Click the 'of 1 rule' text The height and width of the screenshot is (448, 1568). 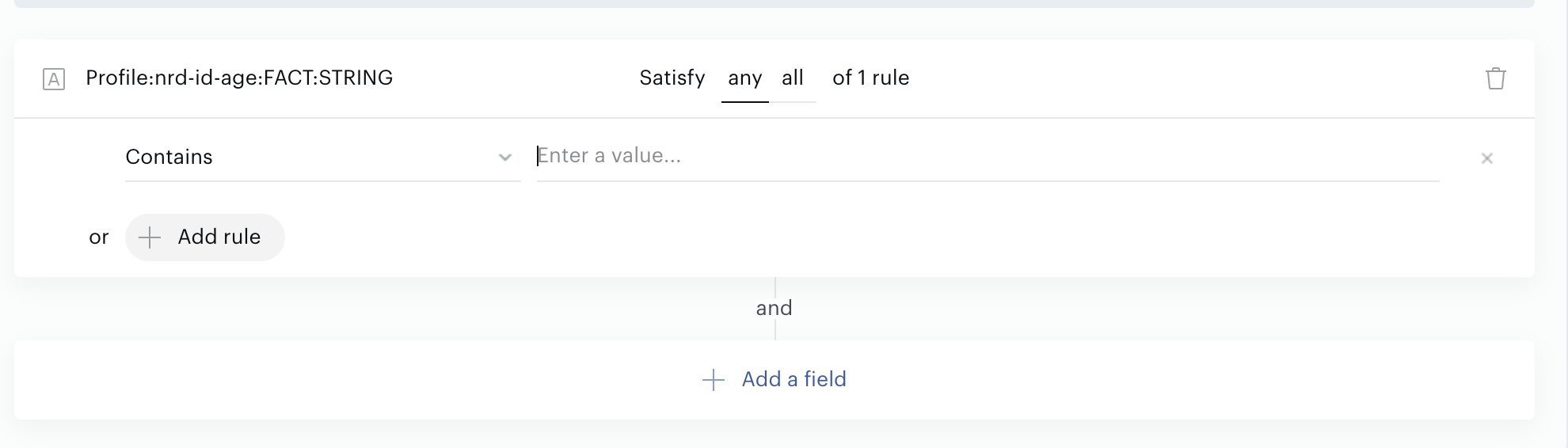(x=870, y=78)
